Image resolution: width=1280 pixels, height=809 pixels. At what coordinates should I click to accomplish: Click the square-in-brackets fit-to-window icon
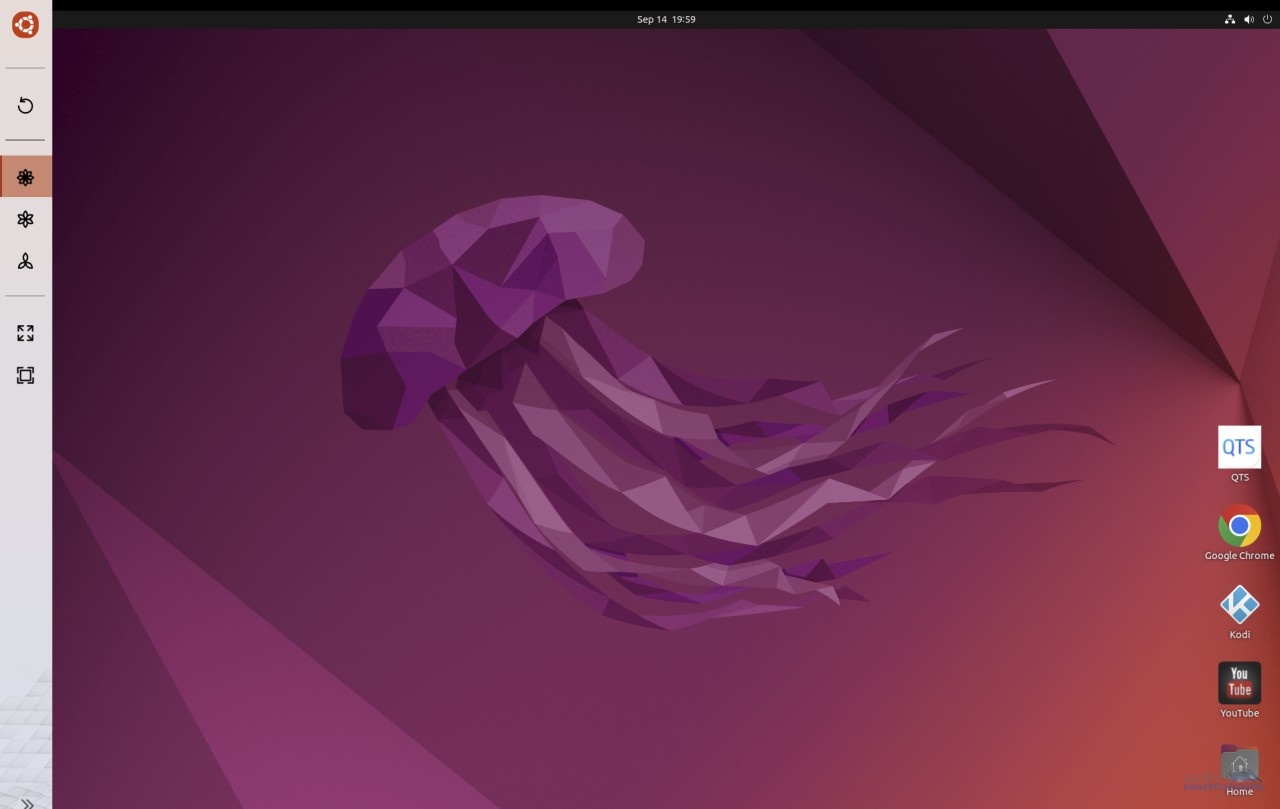point(26,375)
